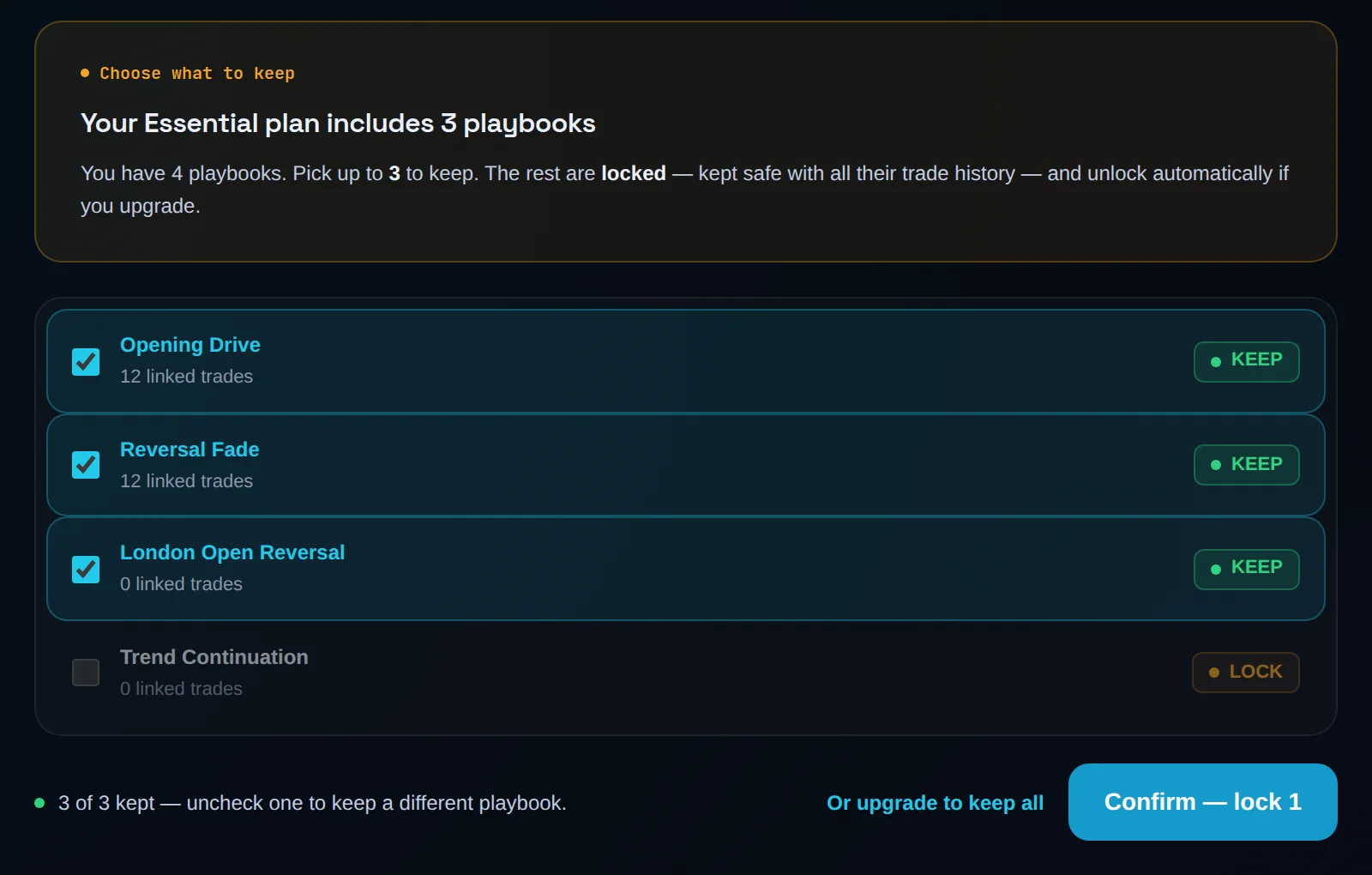Viewport: 1372px width, 875px height.
Task: Click the 'Your Essential plan includes 3 playbooks' heading
Action: [x=338, y=124]
